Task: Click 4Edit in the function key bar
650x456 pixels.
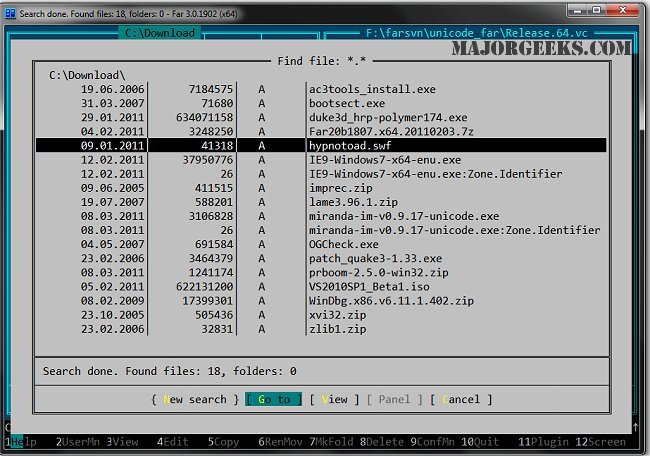Action: (x=173, y=441)
